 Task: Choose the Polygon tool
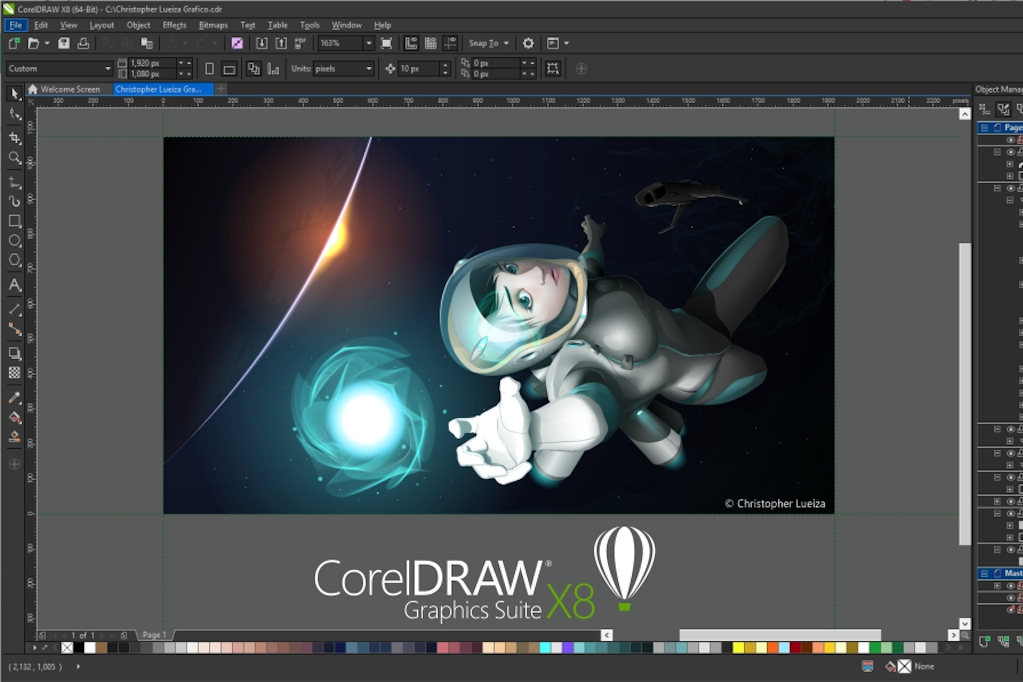pos(14,260)
